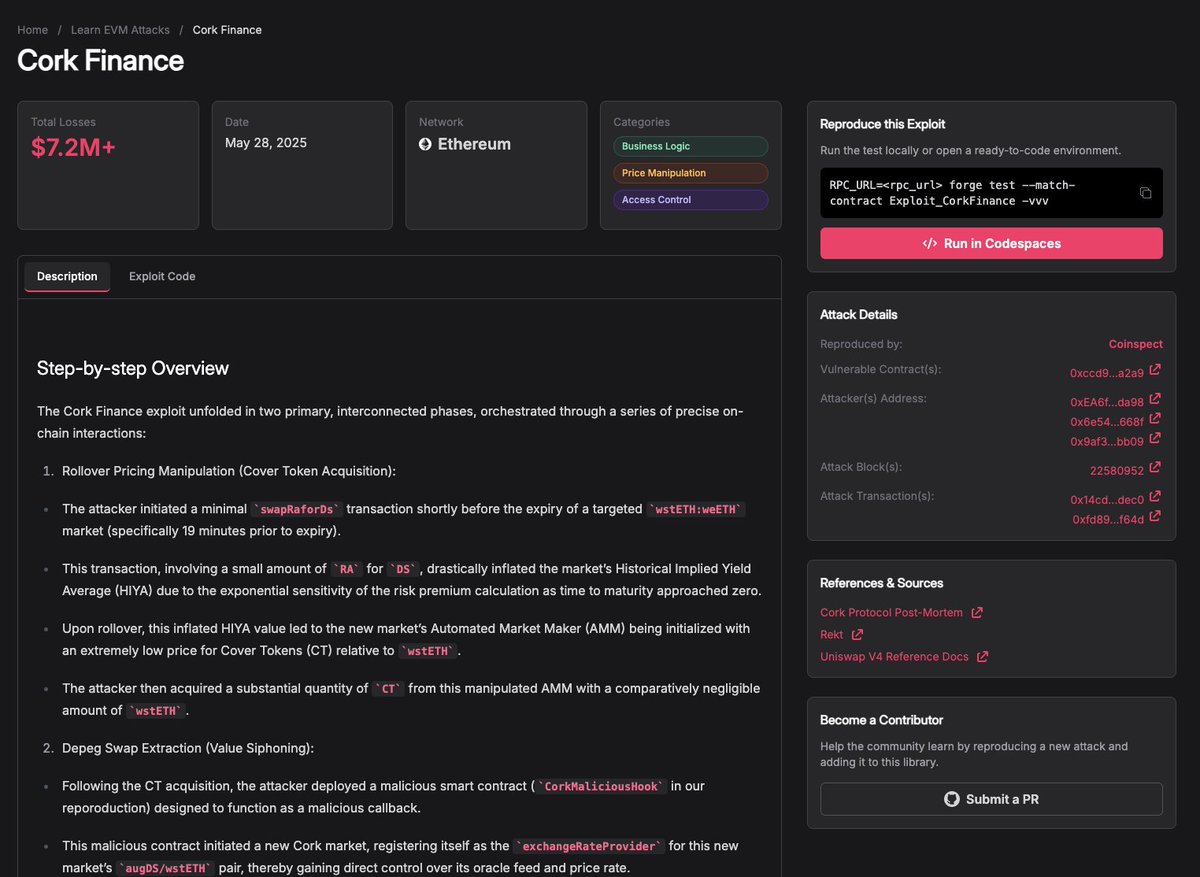Open attacker address 0x9af3...bb09
This screenshot has height=877, width=1200.
coord(1106,441)
